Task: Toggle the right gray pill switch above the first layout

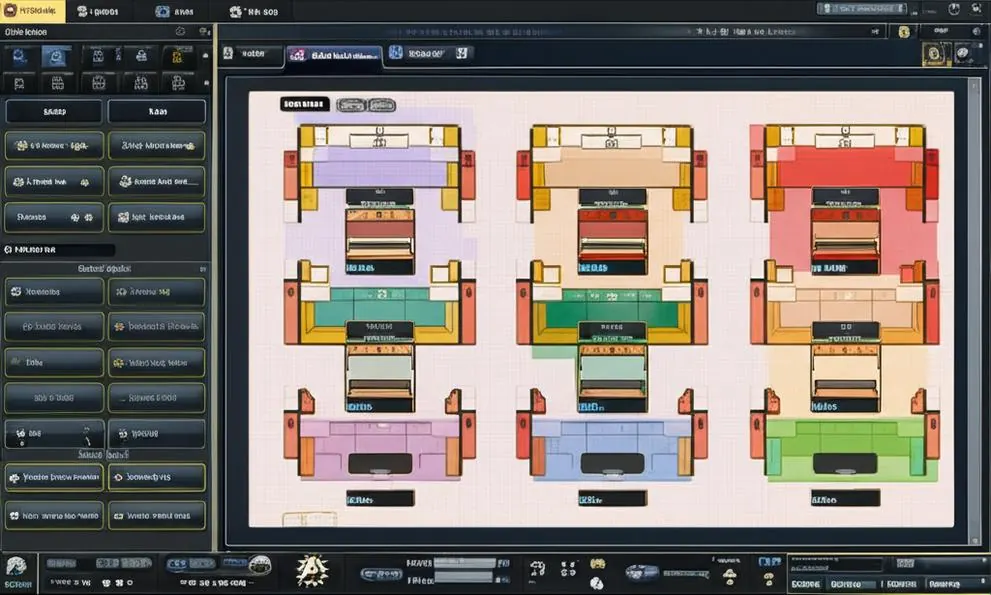Action: 382,105
